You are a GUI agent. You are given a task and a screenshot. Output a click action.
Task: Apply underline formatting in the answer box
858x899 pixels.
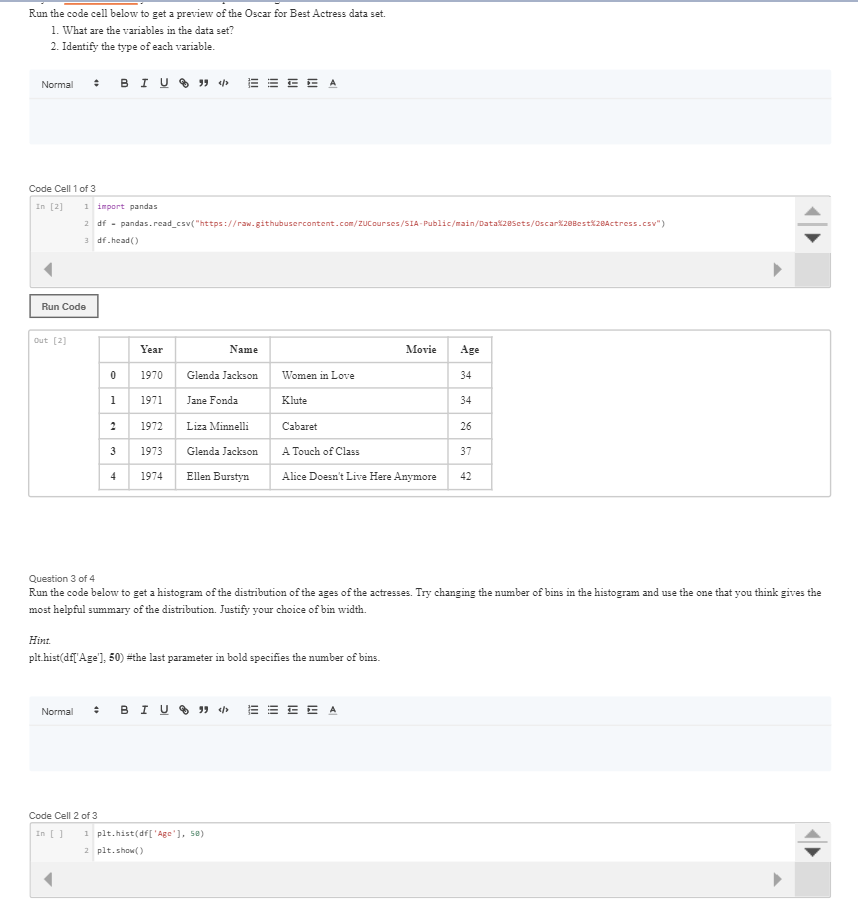pyautogui.click(x=164, y=84)
